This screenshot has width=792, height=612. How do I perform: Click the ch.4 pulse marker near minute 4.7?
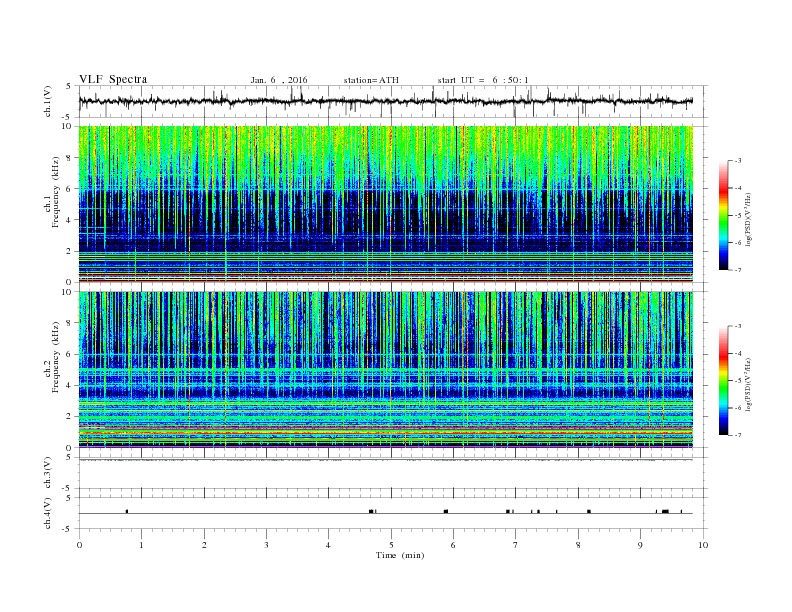tap(372, 511)
